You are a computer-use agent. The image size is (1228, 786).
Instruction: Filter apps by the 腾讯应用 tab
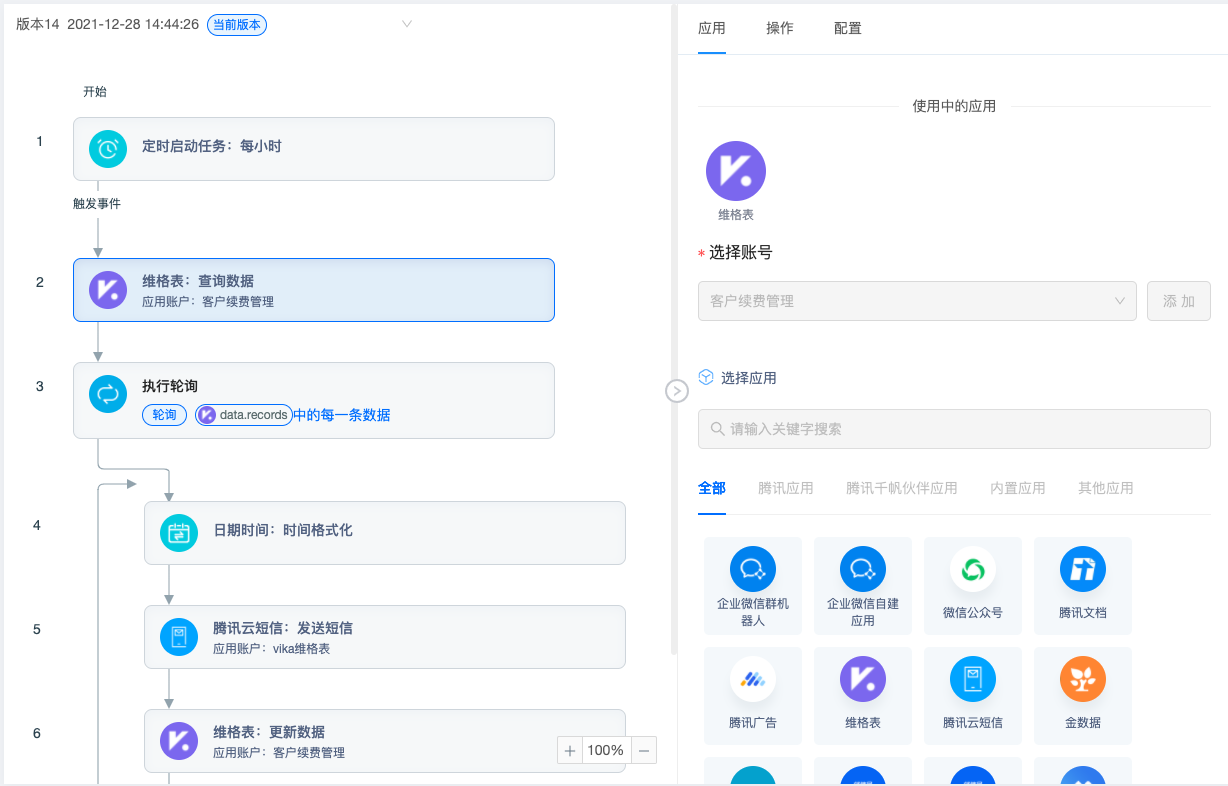tap(786, 488)
